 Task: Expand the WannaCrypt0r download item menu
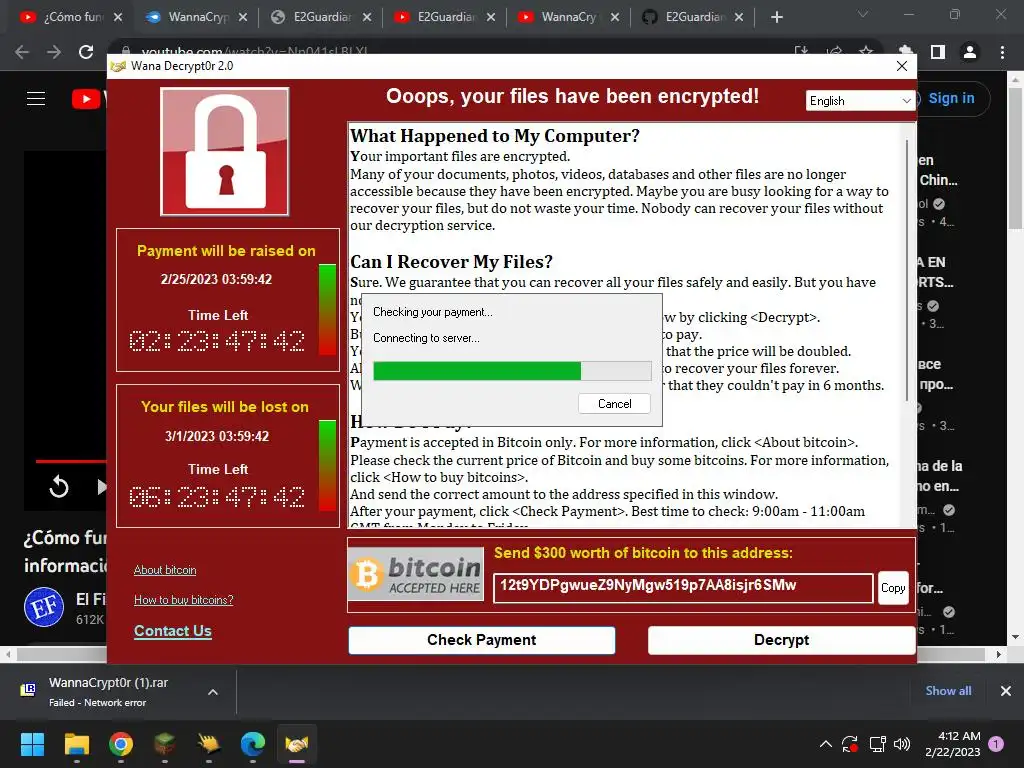coord(213,692)
